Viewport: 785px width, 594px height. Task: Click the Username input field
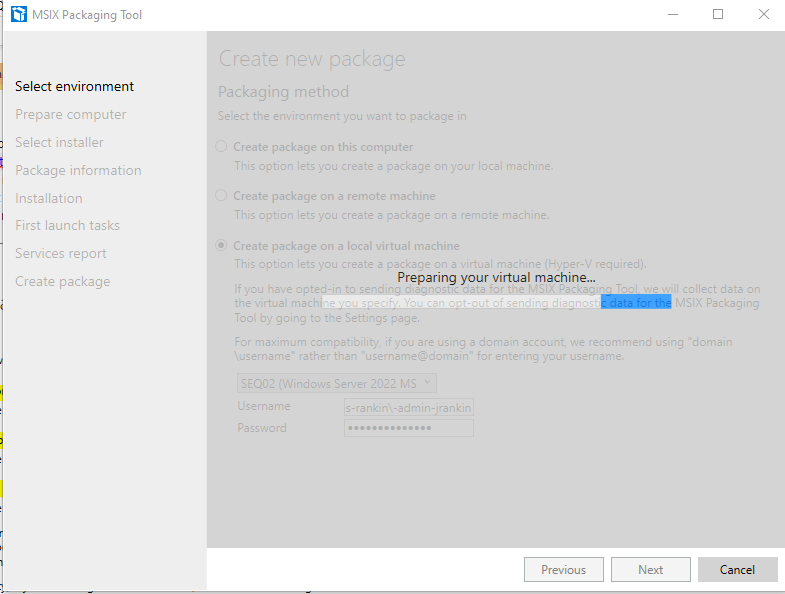point(408,407)
